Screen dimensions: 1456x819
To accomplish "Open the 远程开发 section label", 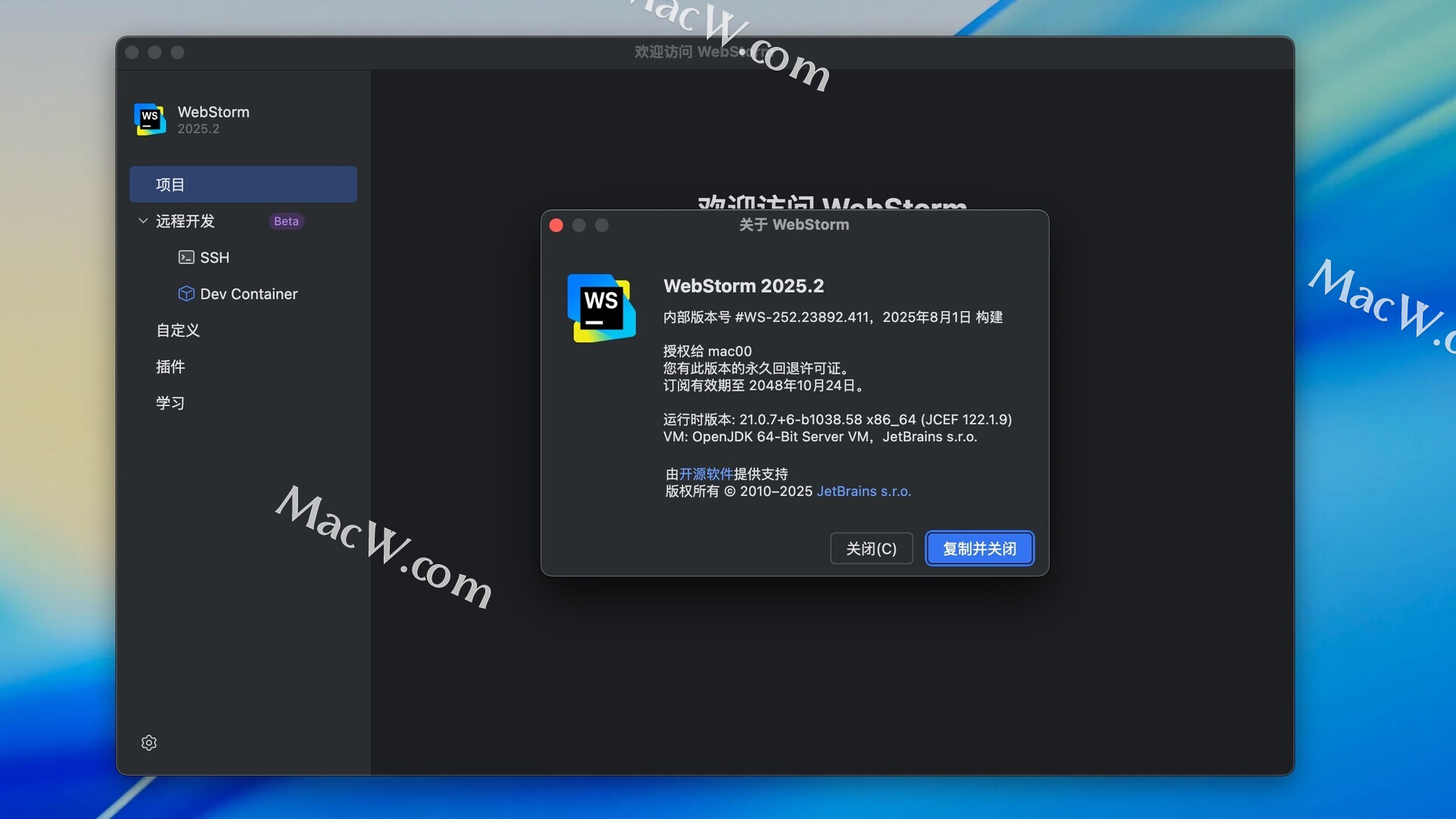I will point(185,221).
